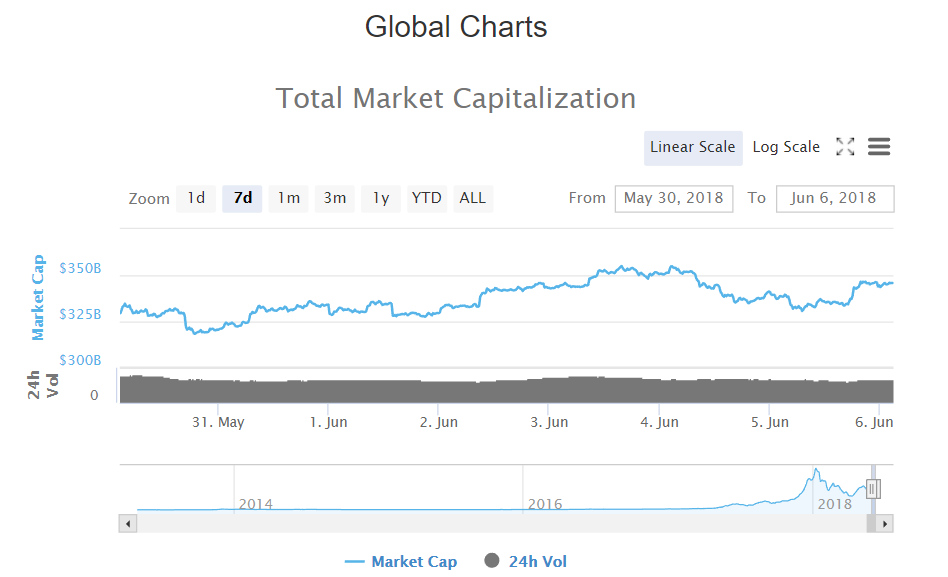This screenshot has width=948, height=577.
Task: Click the right arrow on the scrollbar
Action: tap(886, 523)
